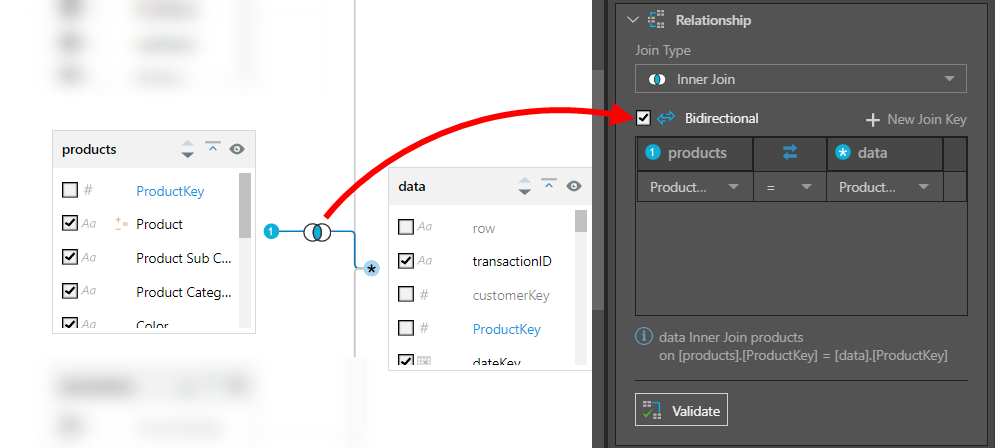Click the swap tables arrows icon
Viewport: 995px width, 448px height.
[x=790, y=153]
